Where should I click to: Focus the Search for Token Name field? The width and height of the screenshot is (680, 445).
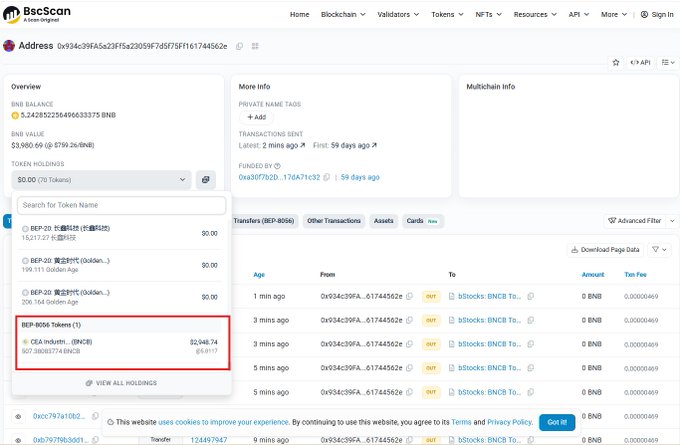[121, 205]
